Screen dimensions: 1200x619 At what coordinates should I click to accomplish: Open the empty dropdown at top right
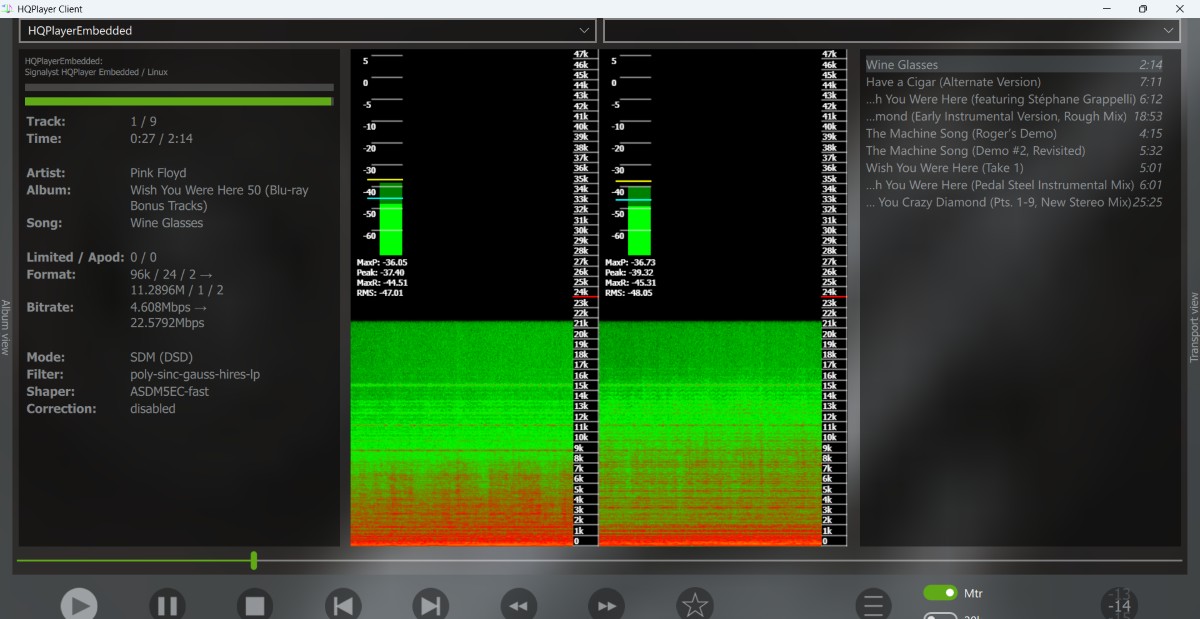(893, 31)
